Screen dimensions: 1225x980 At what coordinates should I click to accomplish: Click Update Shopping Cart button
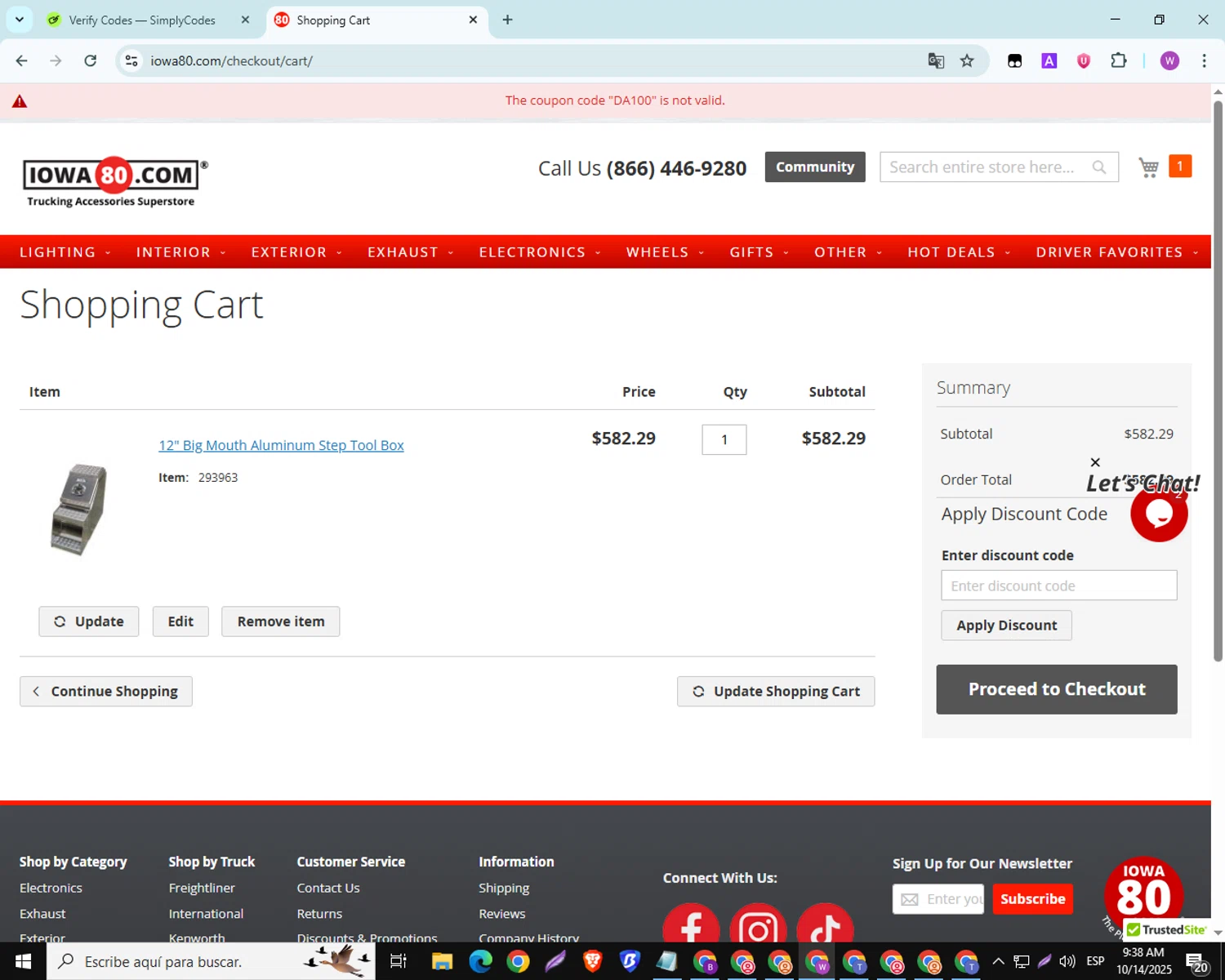pos(776,691)
